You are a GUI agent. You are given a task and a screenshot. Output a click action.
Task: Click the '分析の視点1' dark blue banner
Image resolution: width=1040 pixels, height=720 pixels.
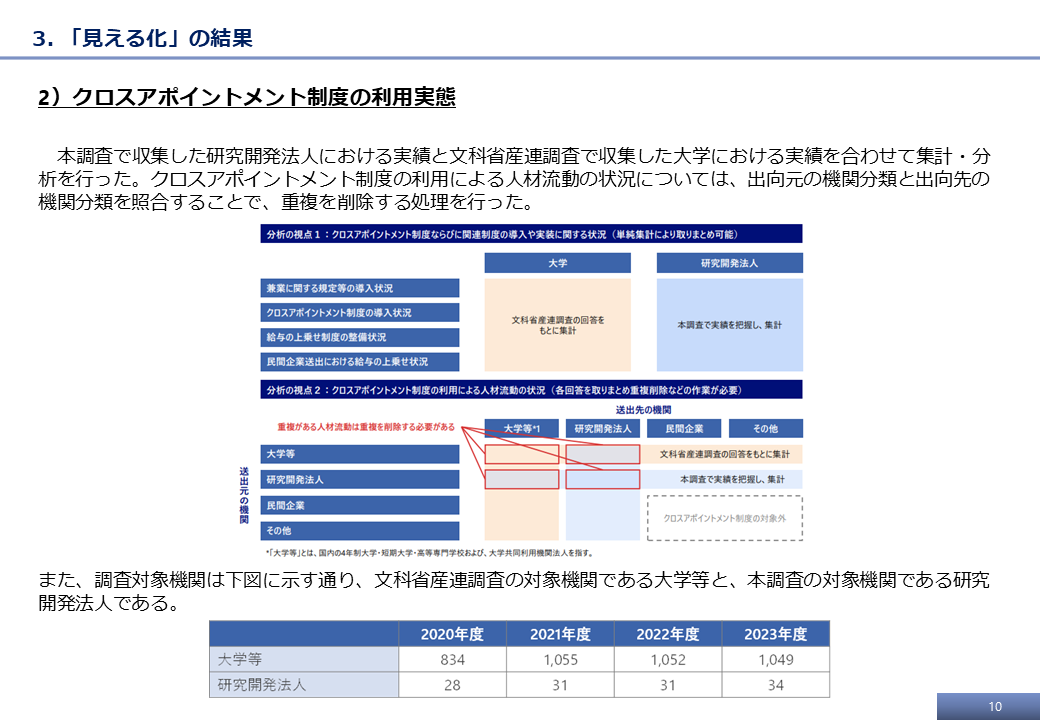pyautogui.click(x=531, y=234)
